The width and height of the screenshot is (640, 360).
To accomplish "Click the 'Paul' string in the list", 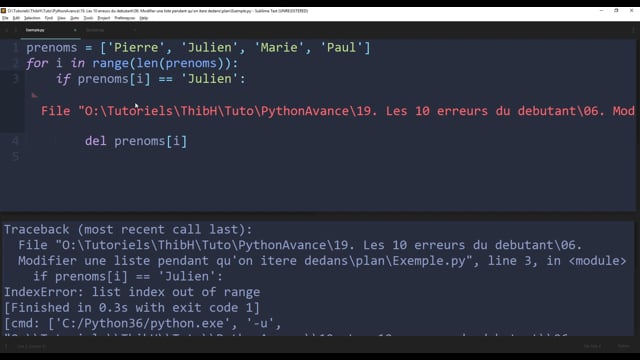I will (x=342, y=48).
